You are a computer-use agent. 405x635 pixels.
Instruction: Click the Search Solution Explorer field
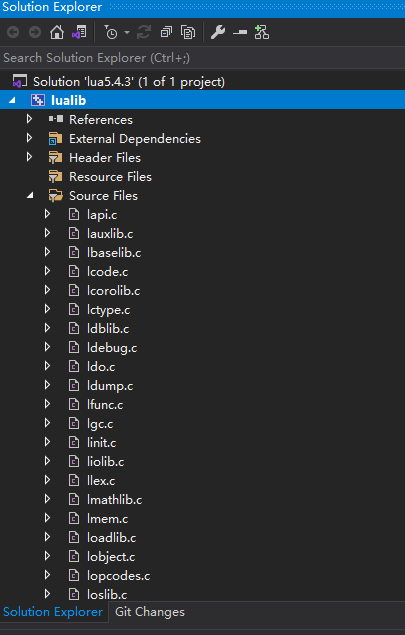click(202, 58)
